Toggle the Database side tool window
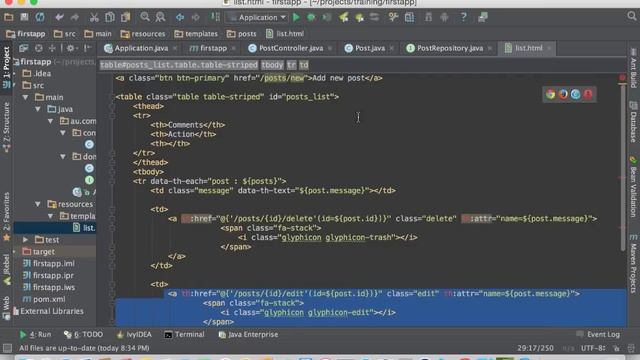The image size is (640, 360). [633, 122]
